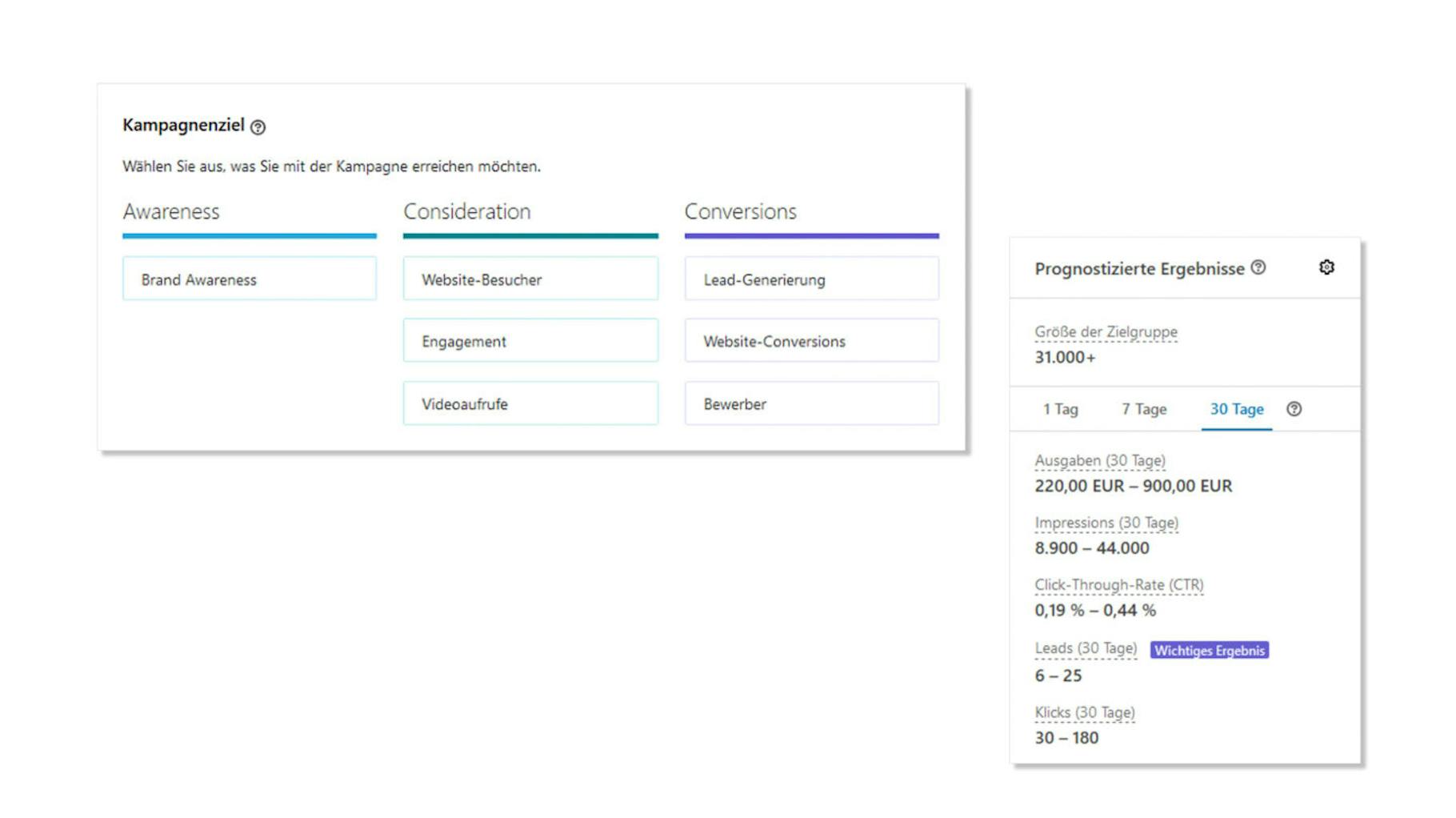Click Leads (30 Tage) label
Screen dimensions: 1456x818
[x=1086, y=648]
